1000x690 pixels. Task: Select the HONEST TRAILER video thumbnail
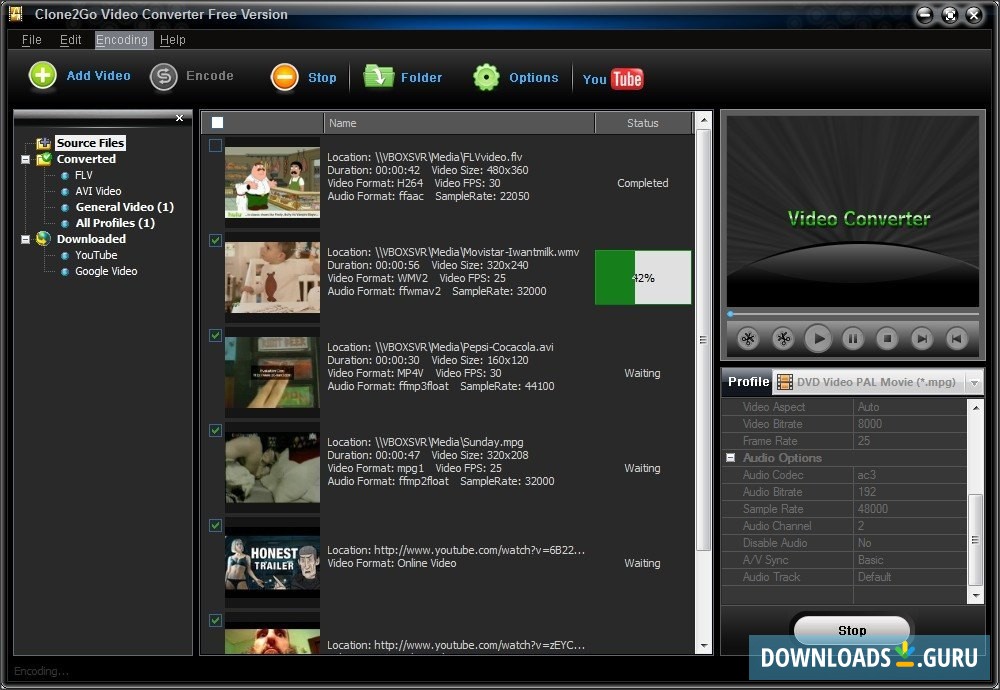click(271, 563)
